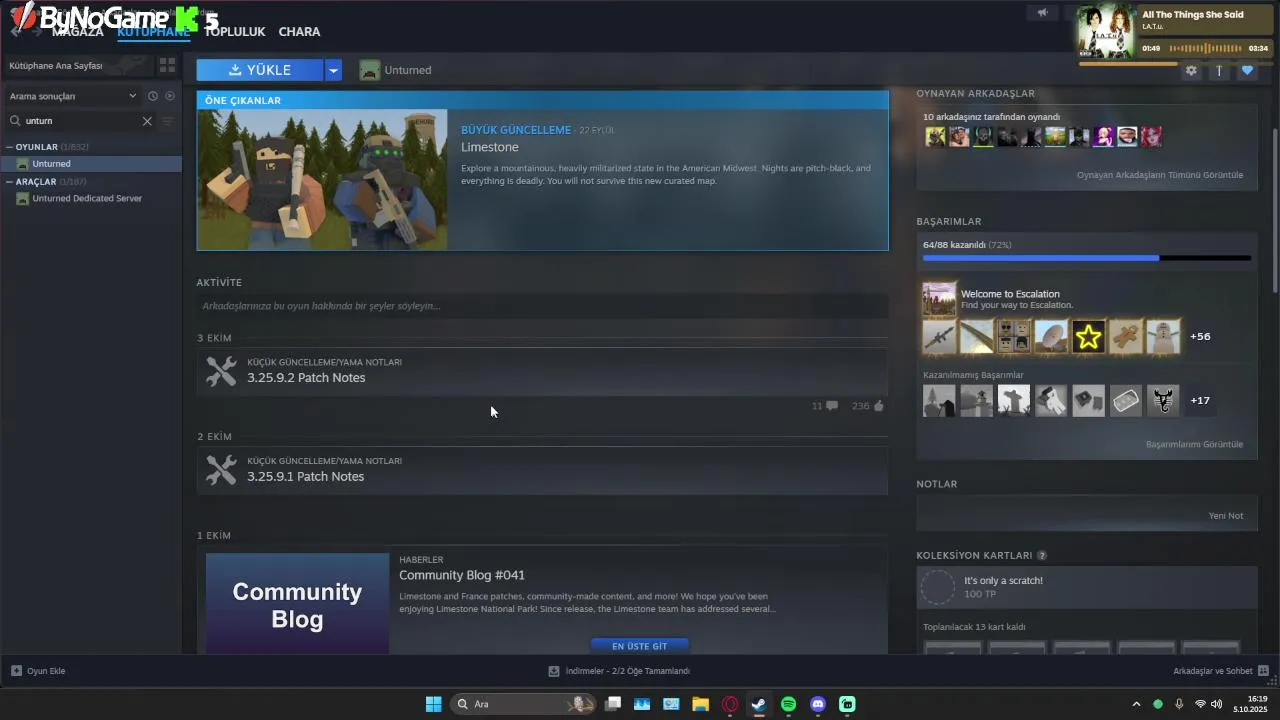The height and width of the screenshot is (720, 1280).
Task: Click the Oyun Ekle plus icon
Action: tap(16, 671)
